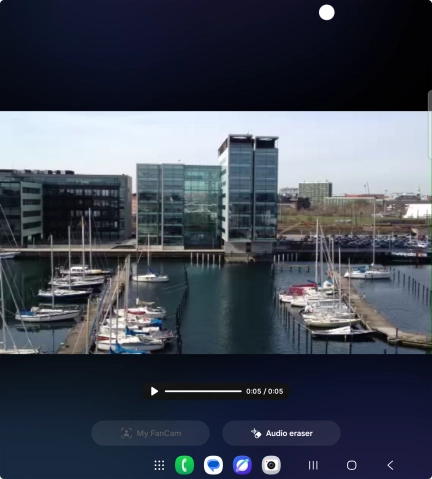Click the person-frame icon in My FanCam
The image size is (432, 479).
coord(126,433)
